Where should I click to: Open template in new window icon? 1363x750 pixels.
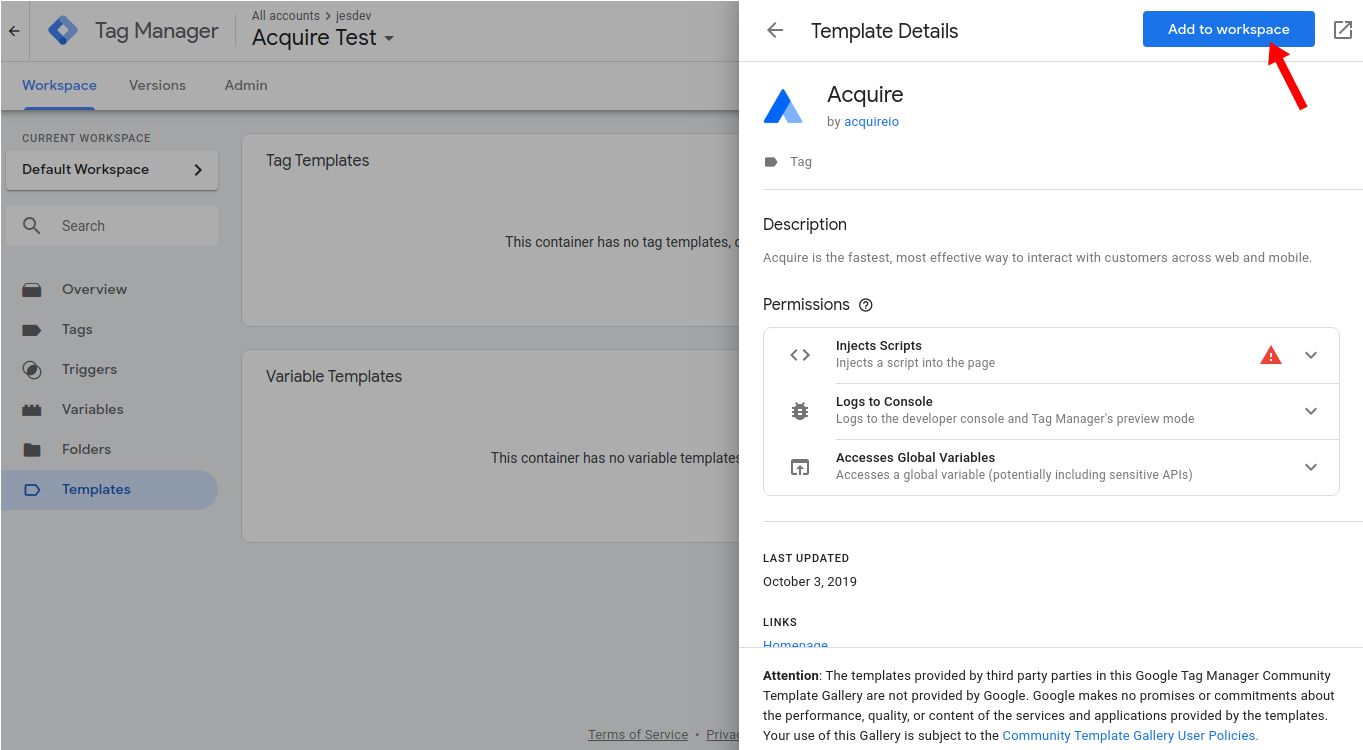click(1343, 30)
